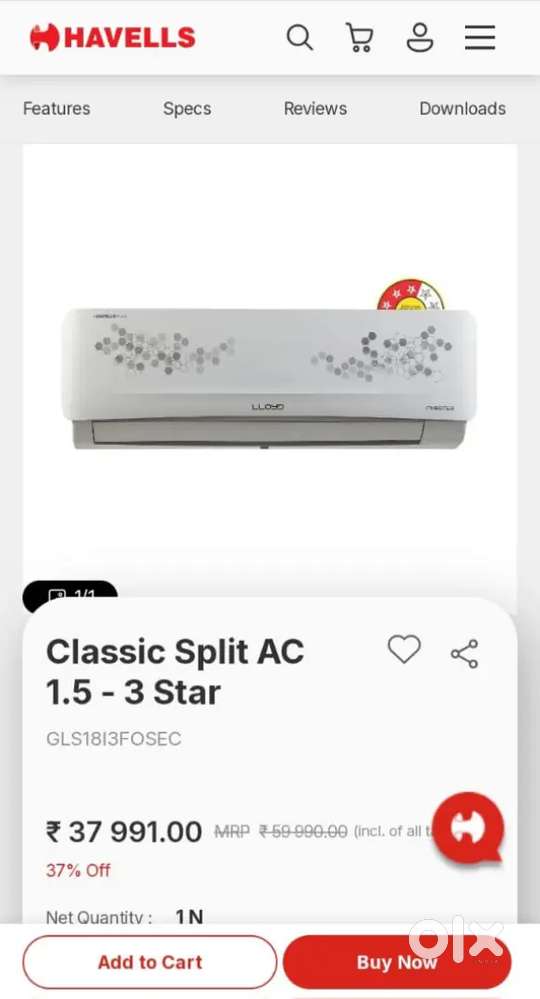Open the shopping cart icon

pos(359,38)
